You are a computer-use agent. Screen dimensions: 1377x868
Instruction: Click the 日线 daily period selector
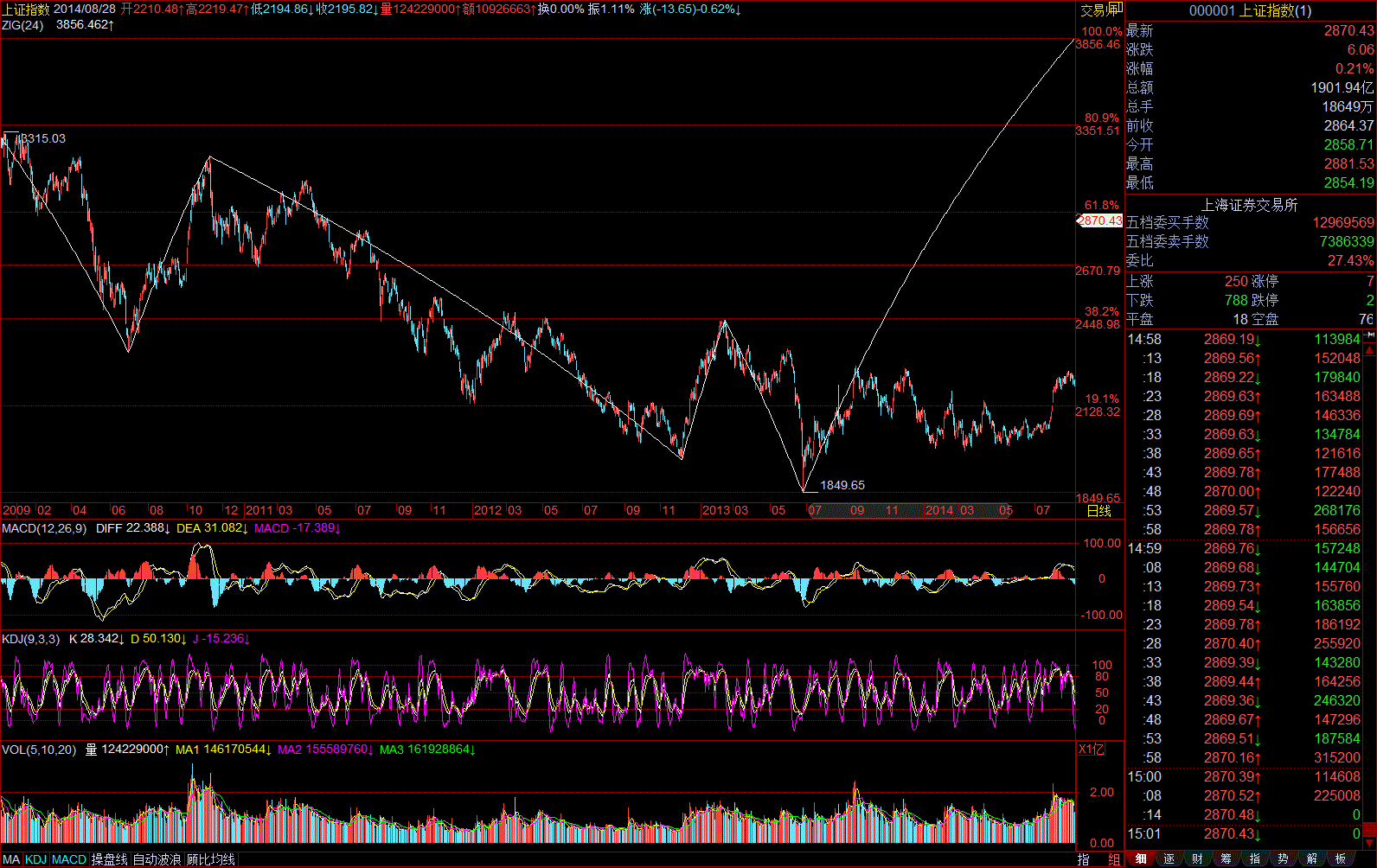[x=1098, y=511]
